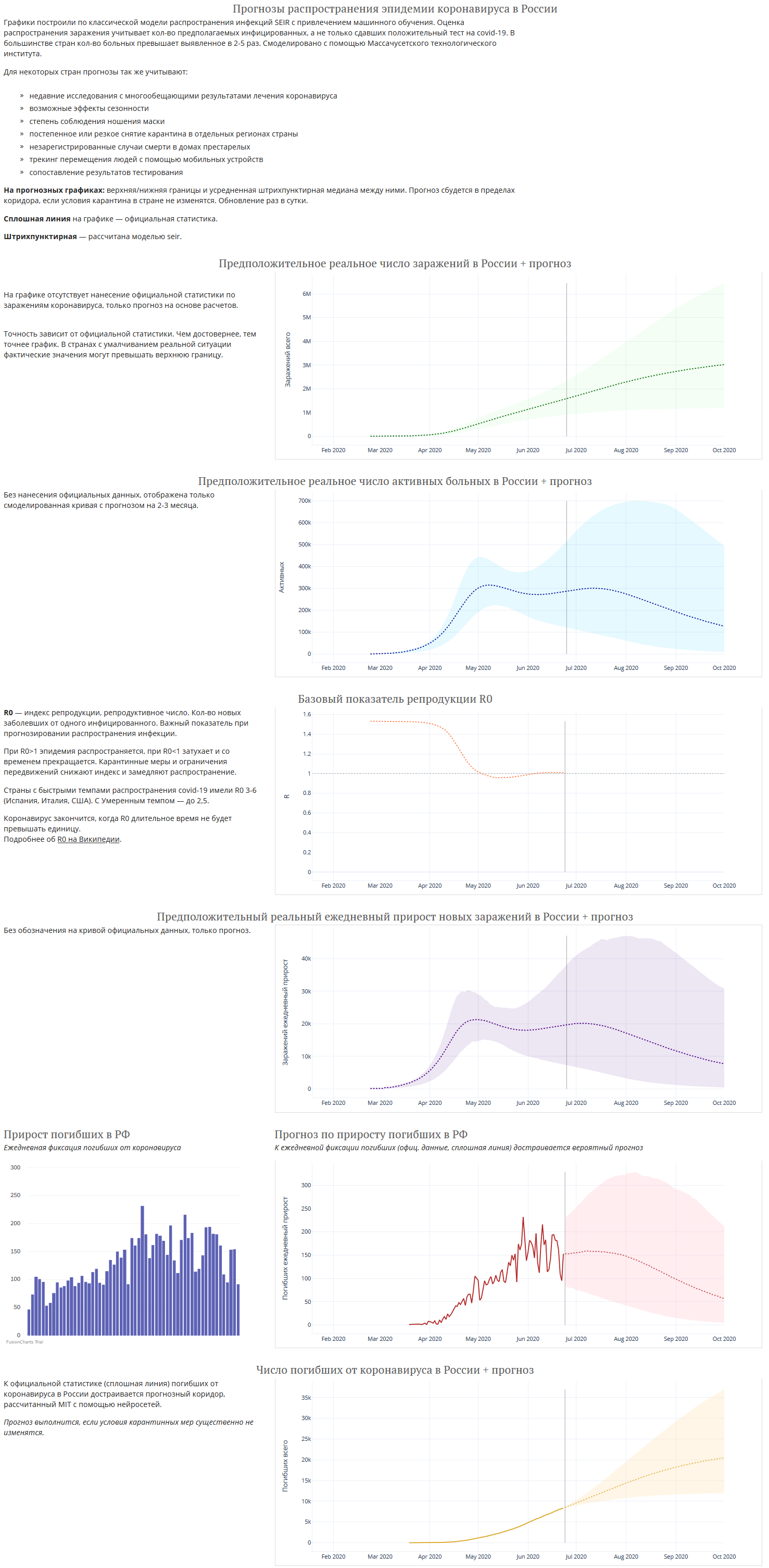Click tallest bar in Прирост погибших chart
Viewport: 769px width, 1568px height.
click(142, 1271)
